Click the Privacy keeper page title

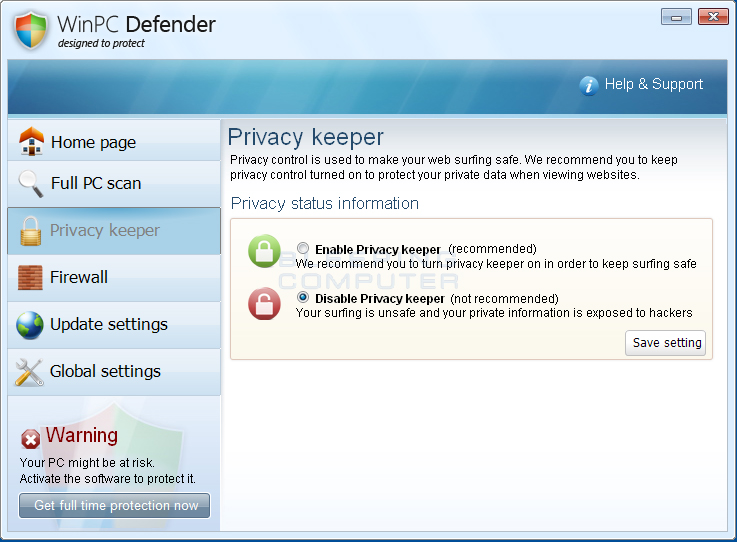306,137
